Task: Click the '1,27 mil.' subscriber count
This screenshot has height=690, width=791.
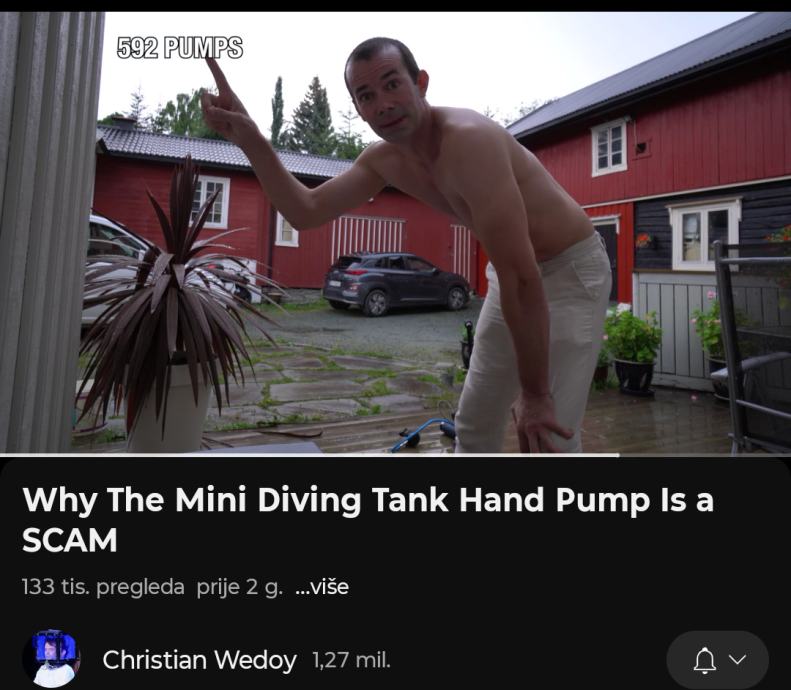Action: [352, 660]
